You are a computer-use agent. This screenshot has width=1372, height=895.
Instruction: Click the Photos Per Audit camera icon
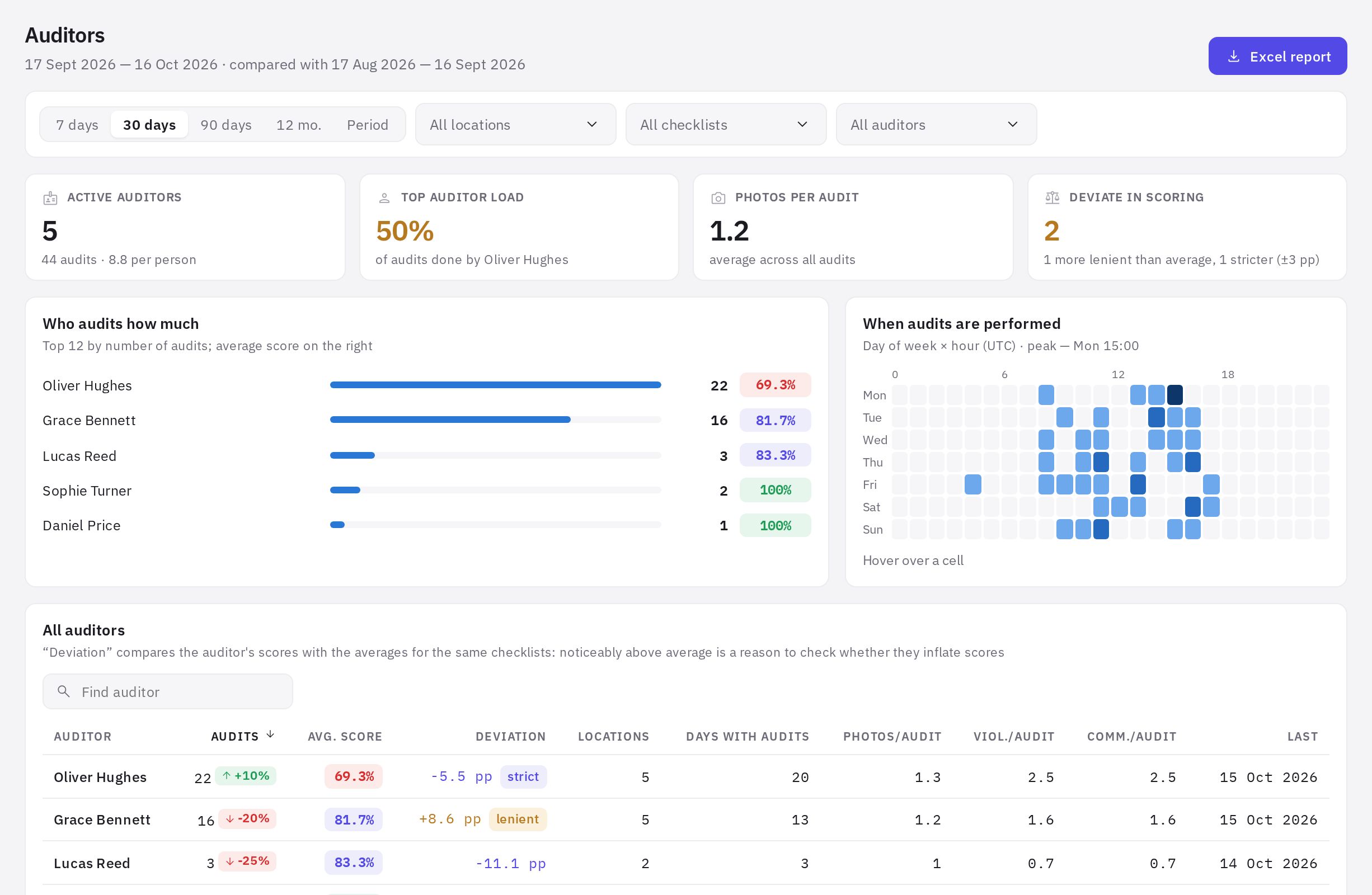click(x=718, y=198)
